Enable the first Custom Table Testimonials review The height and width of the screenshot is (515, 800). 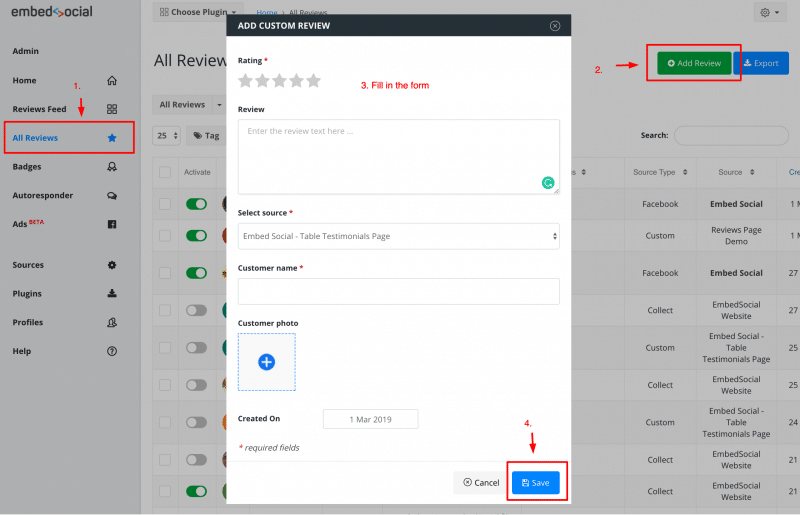(196, 348)
